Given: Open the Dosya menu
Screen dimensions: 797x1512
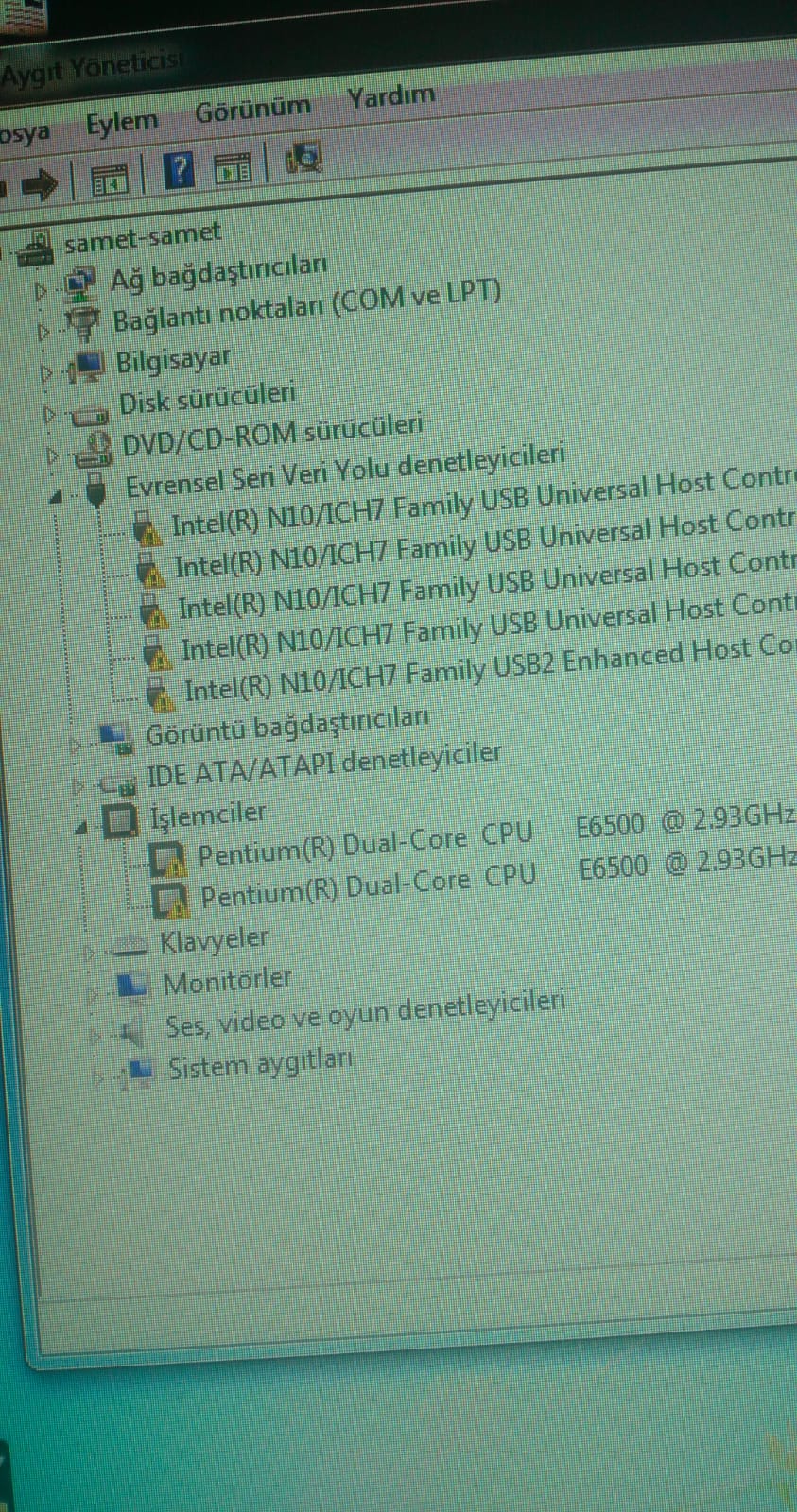Looking at the screenshot, I should [x=24, y=133].
